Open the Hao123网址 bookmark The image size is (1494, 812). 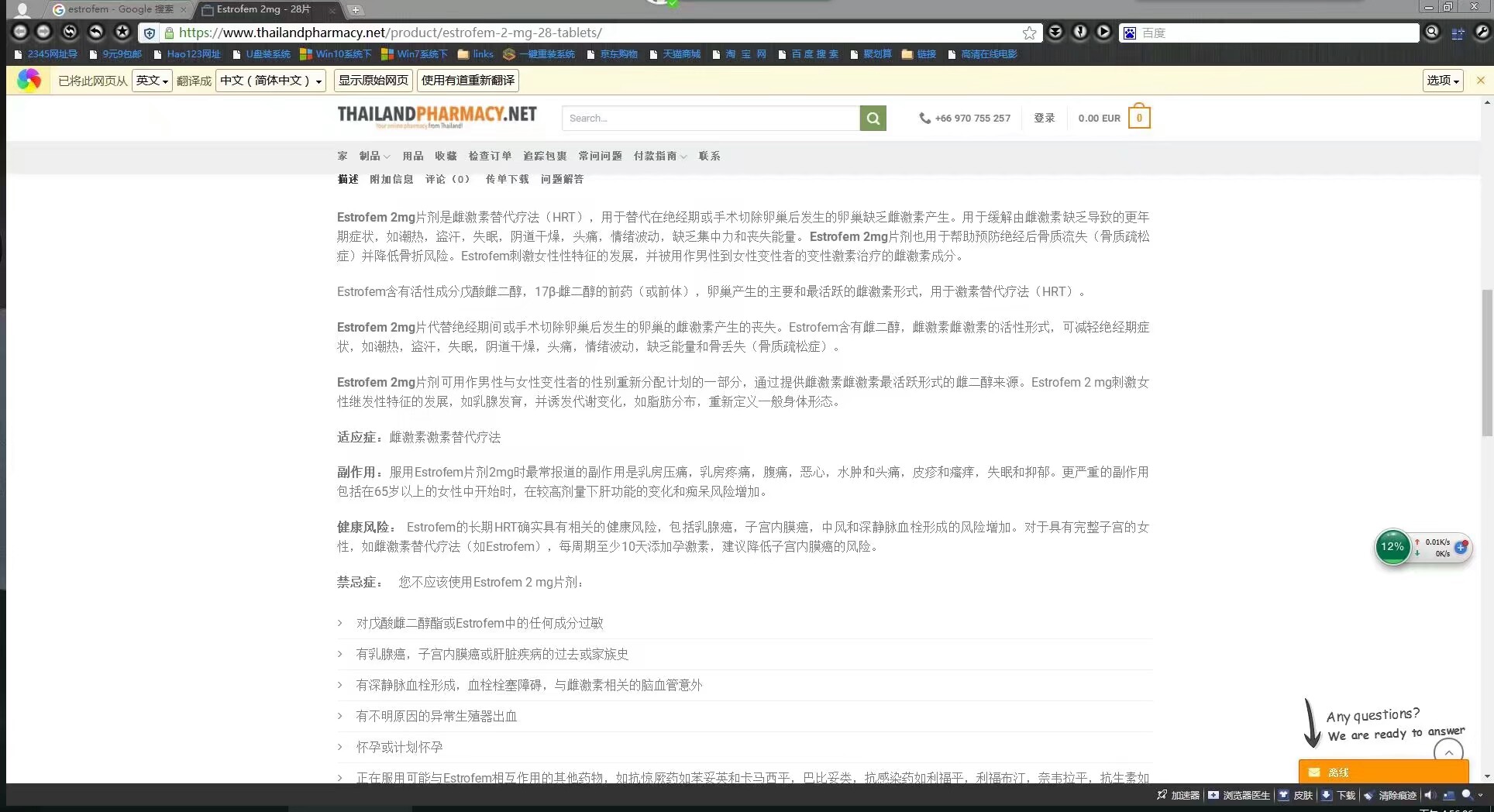pos(188,54)
